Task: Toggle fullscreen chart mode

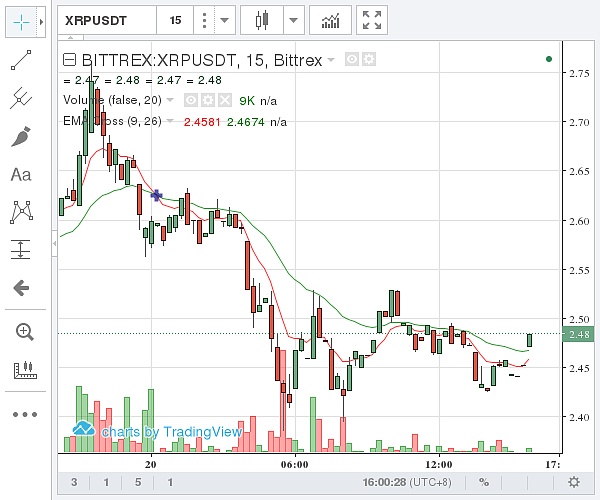Action: click(x=372, y=20)
